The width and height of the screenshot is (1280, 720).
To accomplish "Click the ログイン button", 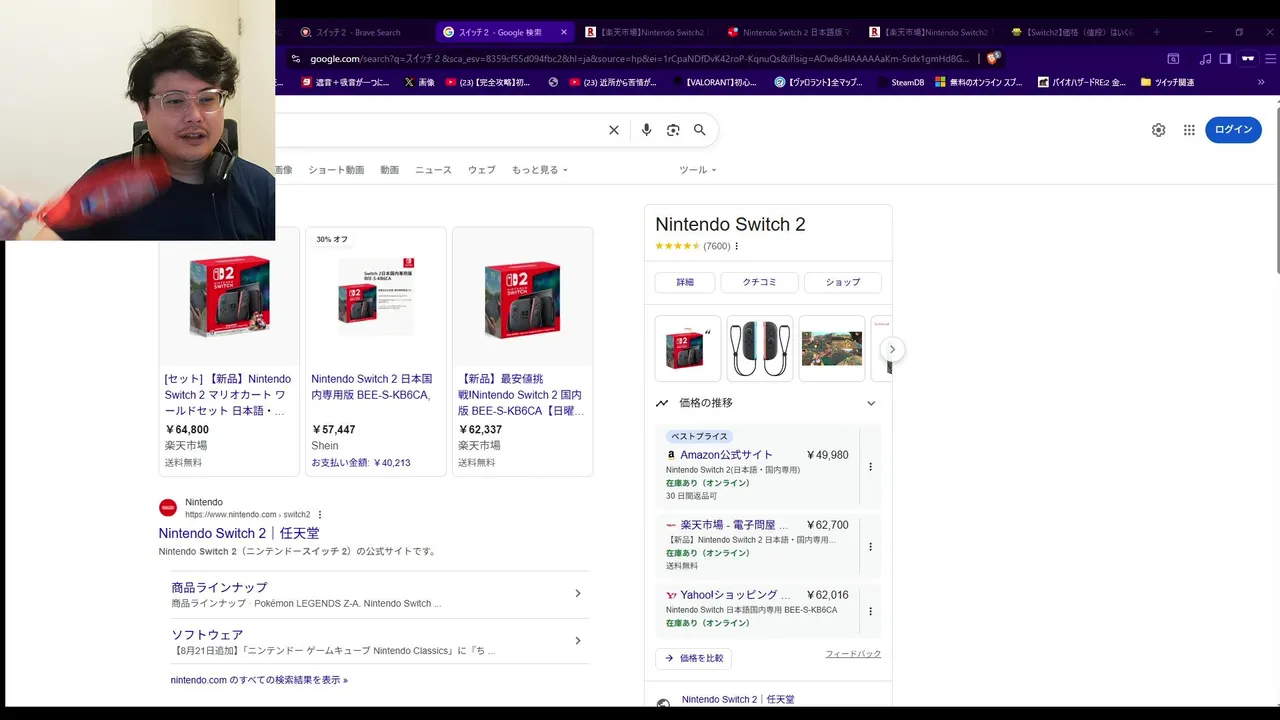I will [1233, 130].
